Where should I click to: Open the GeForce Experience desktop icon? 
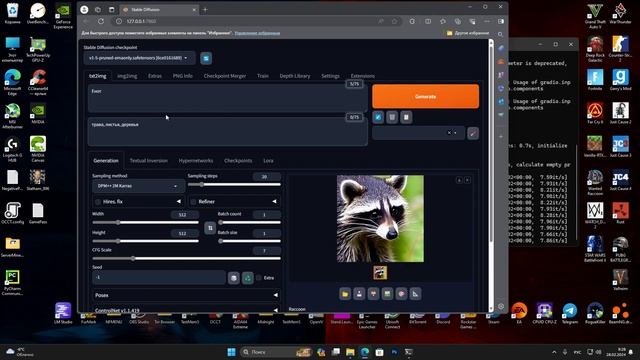(x=63, y=16)
